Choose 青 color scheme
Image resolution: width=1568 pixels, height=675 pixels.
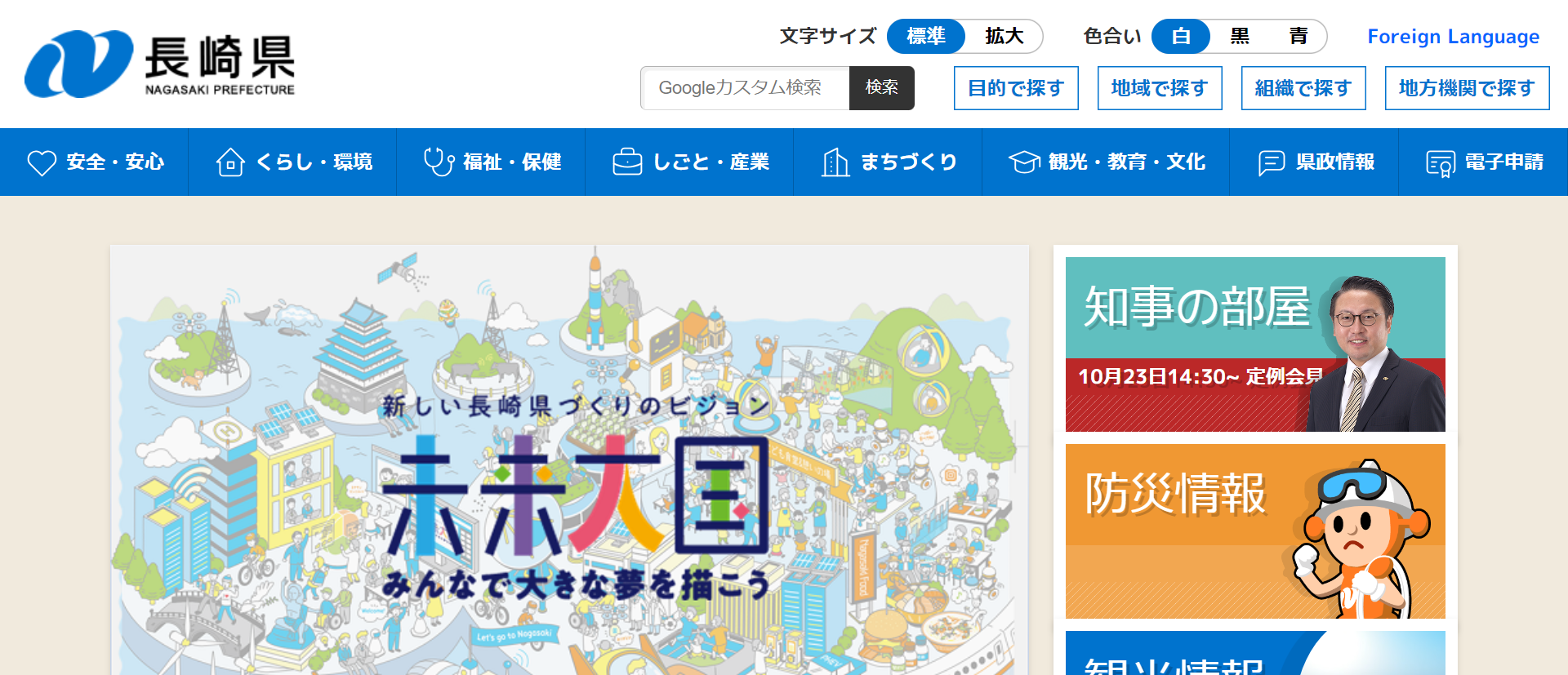pos(1298,37)
